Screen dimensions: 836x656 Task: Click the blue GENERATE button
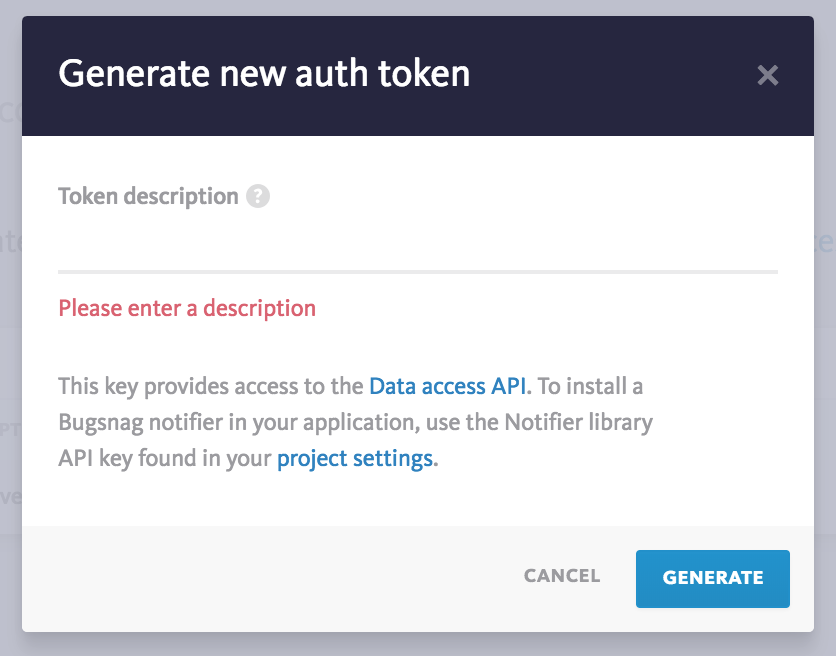click(713, 579)
